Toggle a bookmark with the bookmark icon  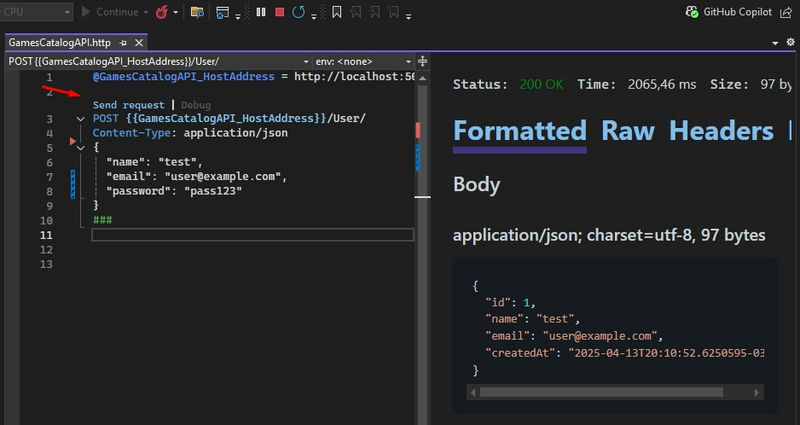(336, 12)
